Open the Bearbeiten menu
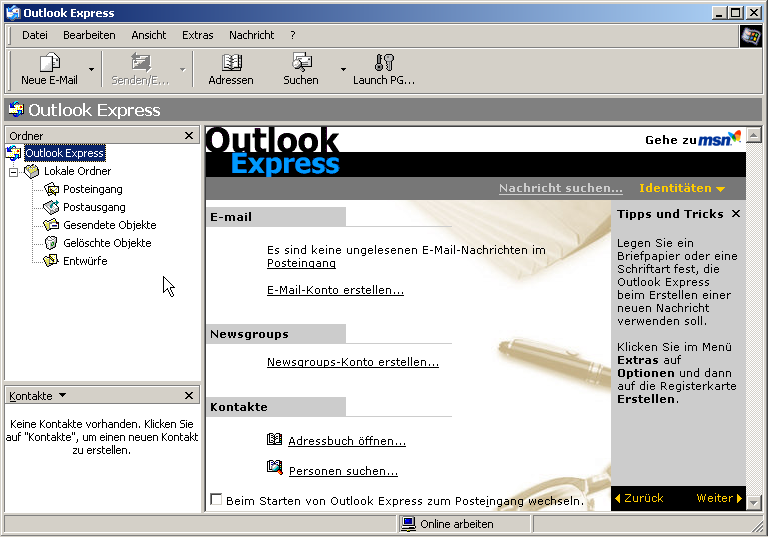The height and width of the screenshot is (537, 768). tap(89, 35)
